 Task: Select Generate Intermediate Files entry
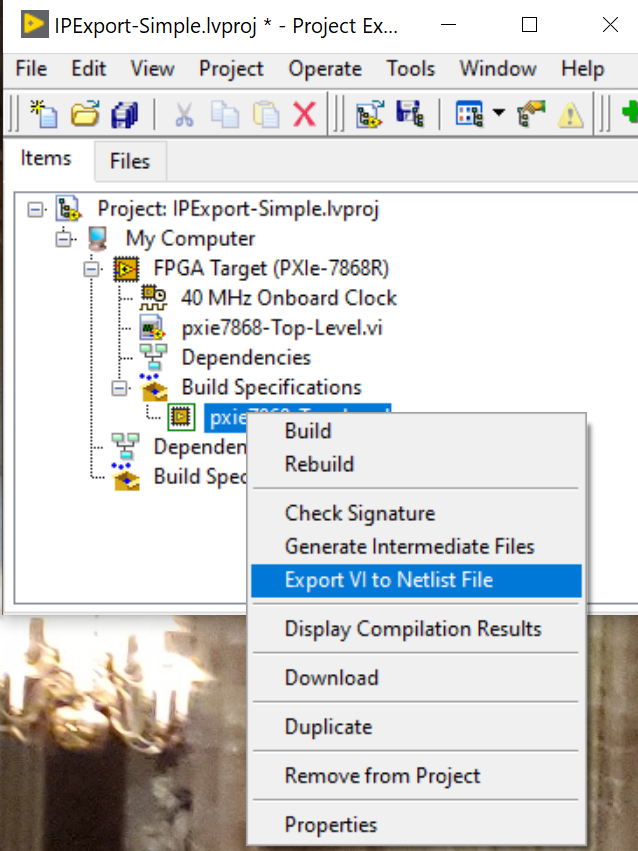pos(416,547)
